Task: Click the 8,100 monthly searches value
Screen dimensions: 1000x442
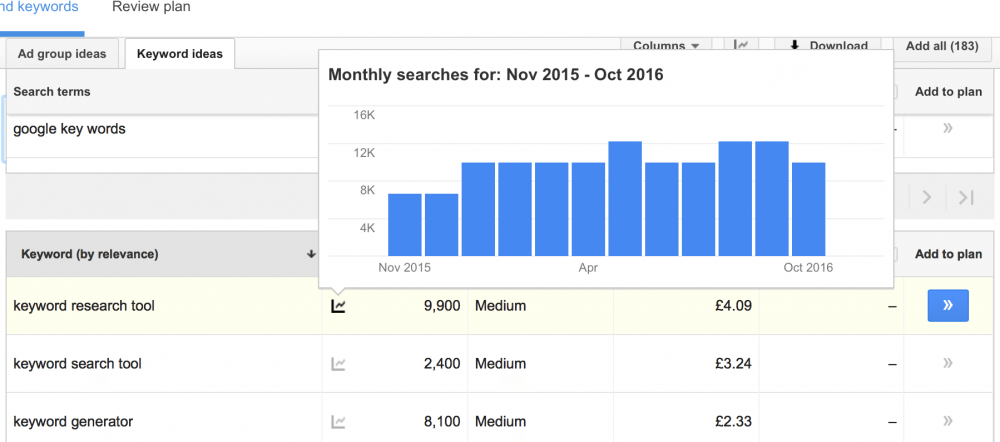Action: pos(441,422)
